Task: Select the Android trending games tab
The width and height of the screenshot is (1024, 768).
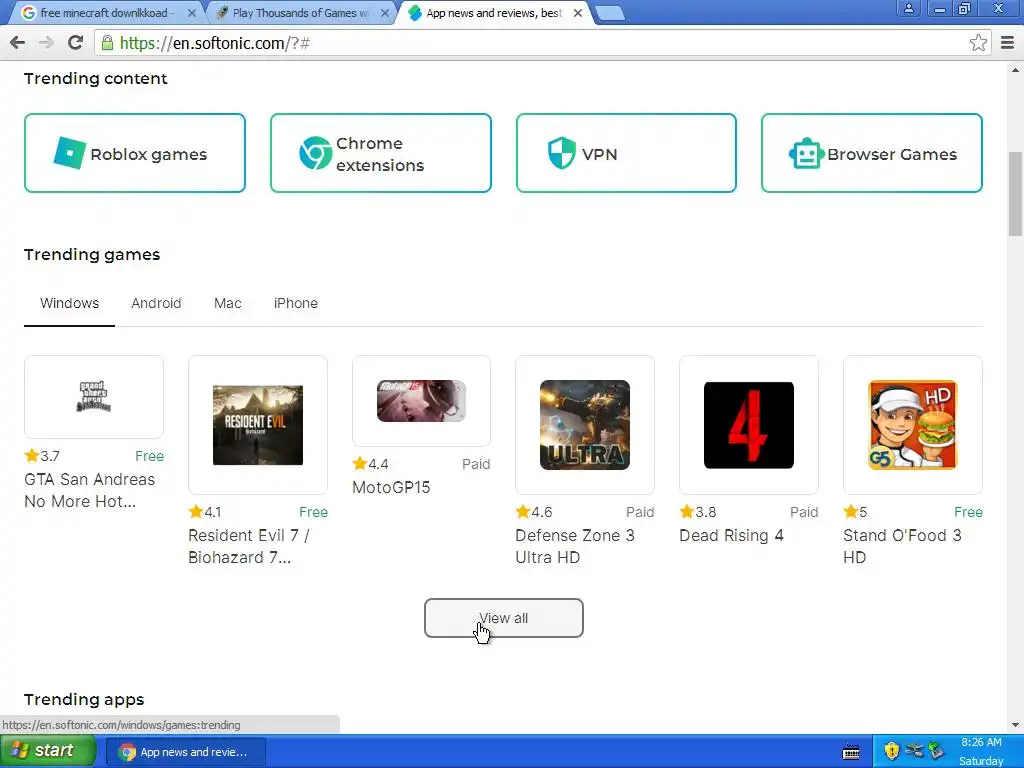Action: click(156, 303)
